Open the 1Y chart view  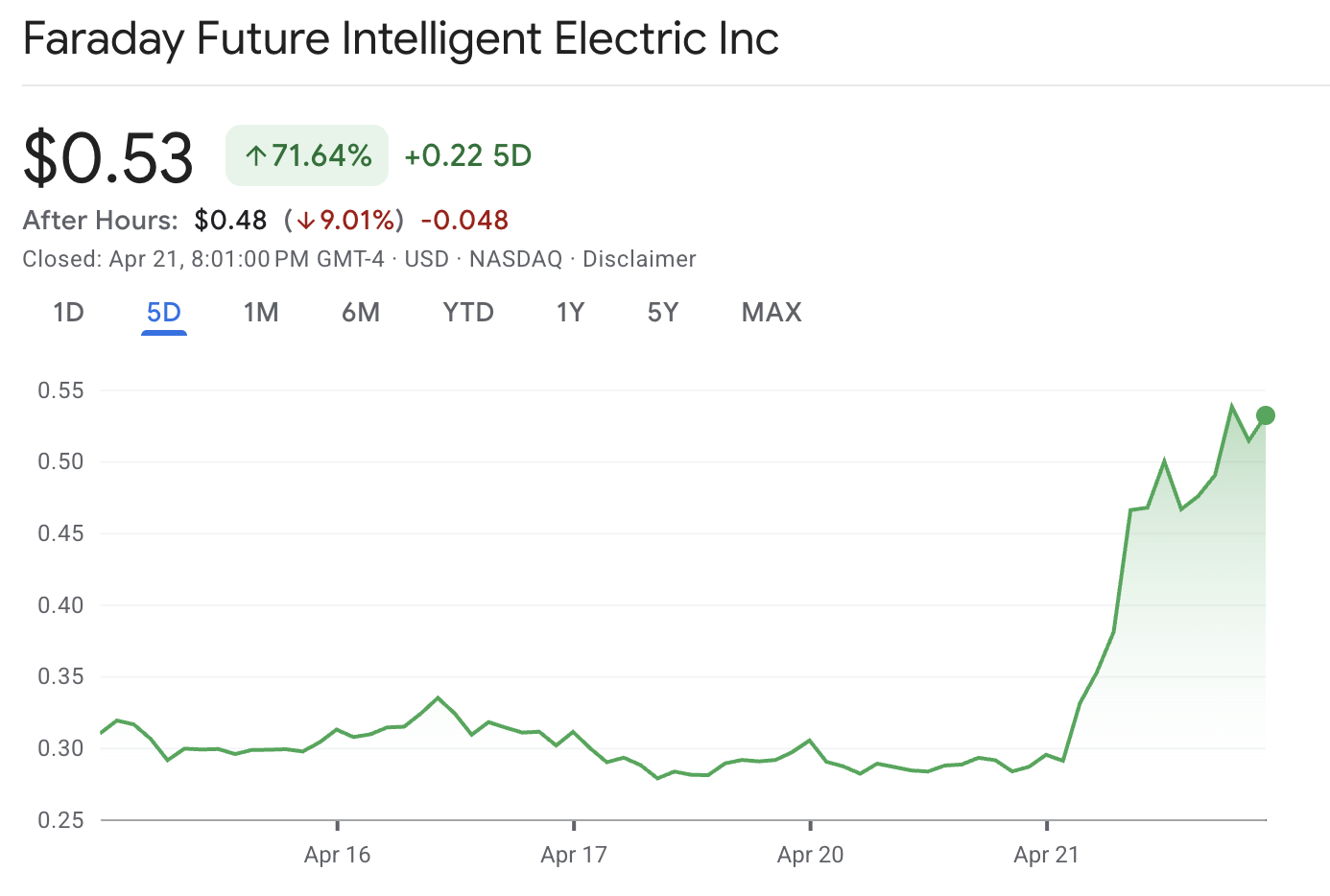570,313
